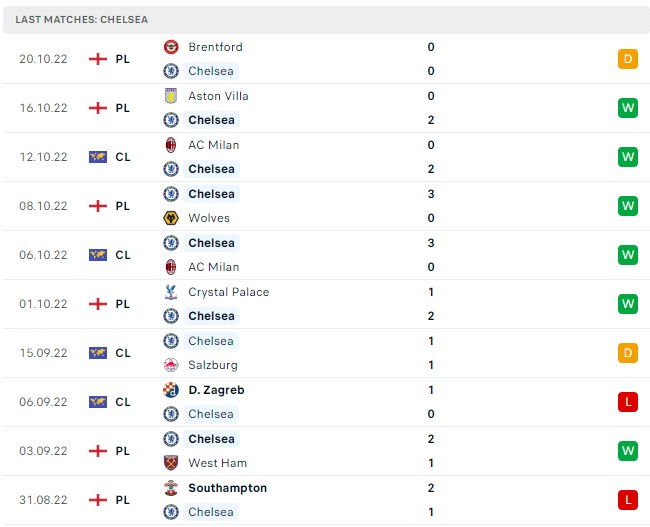Click the draw badge for Brentford match

628,59
